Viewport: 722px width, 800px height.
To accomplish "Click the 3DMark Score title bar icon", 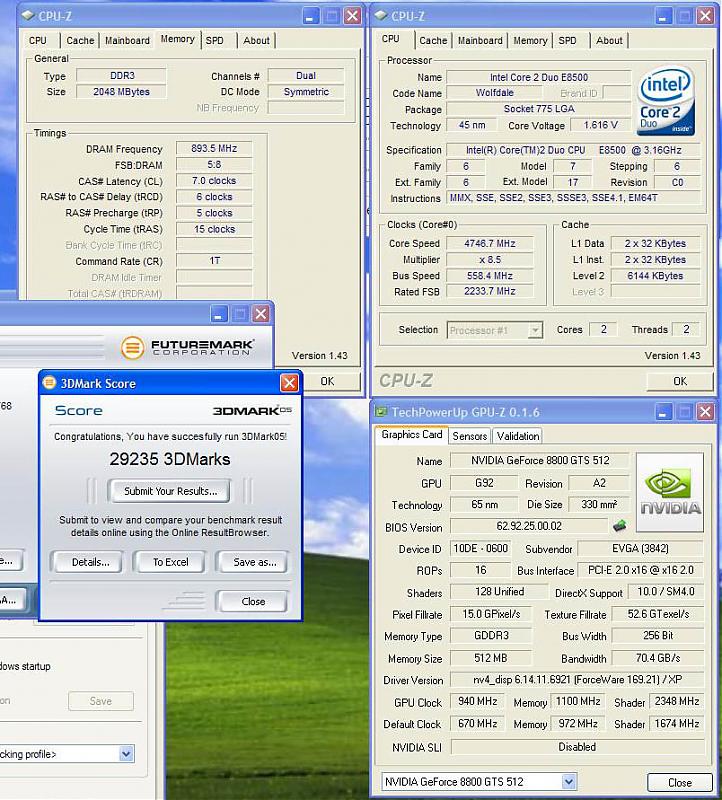I will click(x=49, y=383).
